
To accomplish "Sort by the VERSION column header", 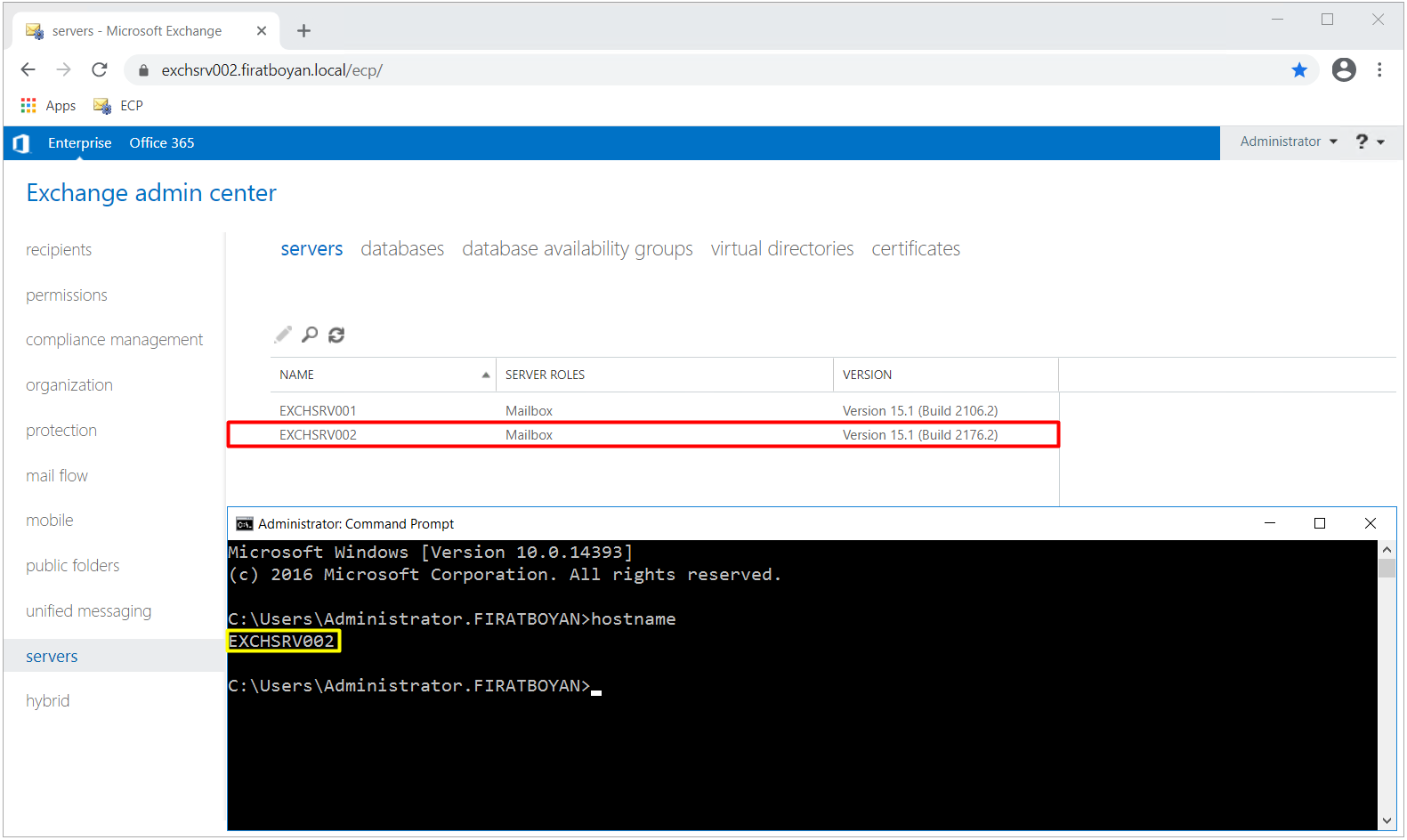I will point(946,375).
